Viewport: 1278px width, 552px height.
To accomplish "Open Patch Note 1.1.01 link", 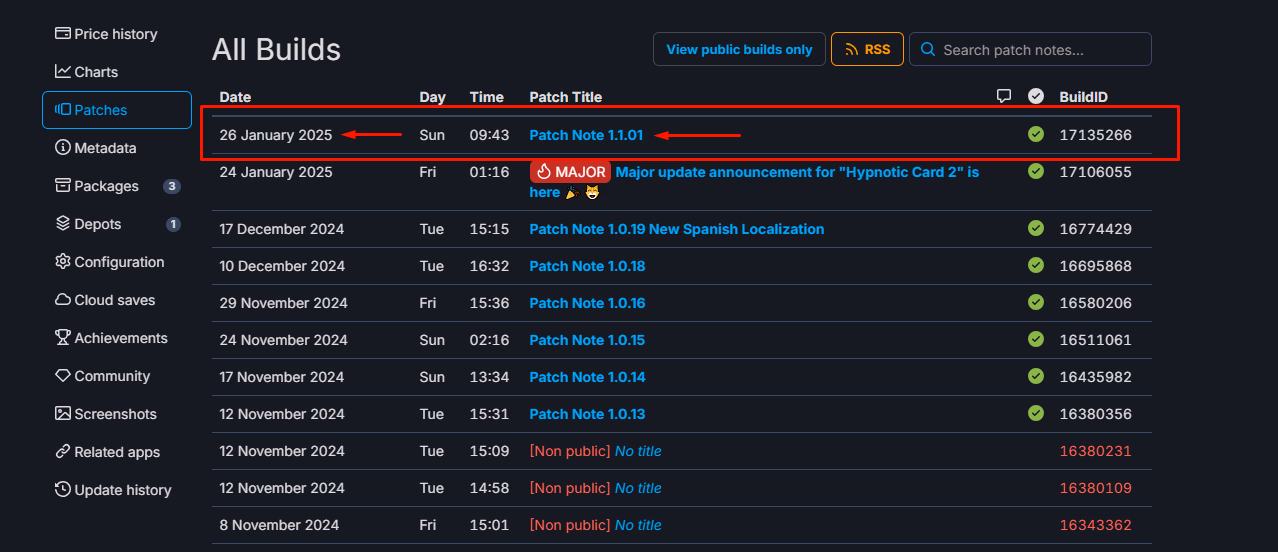I will coord(586,135).
